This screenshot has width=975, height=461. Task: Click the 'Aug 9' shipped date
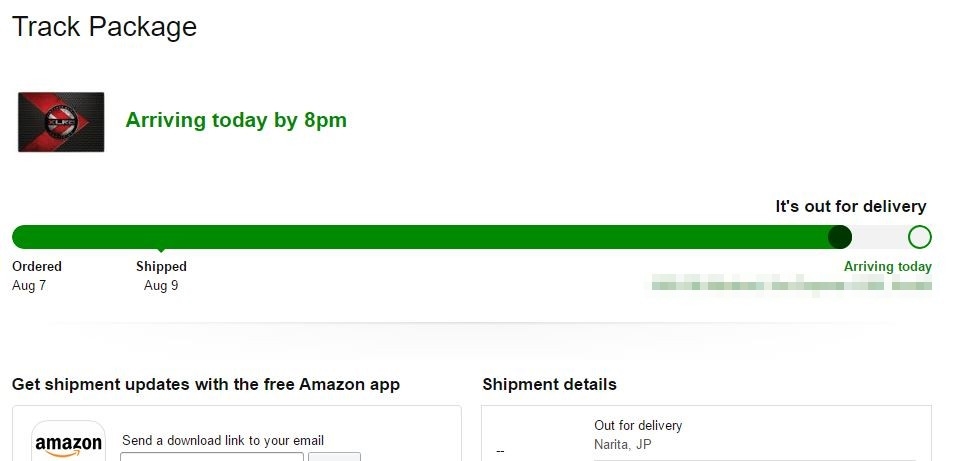pyautogui.click(x=161, y=286)
